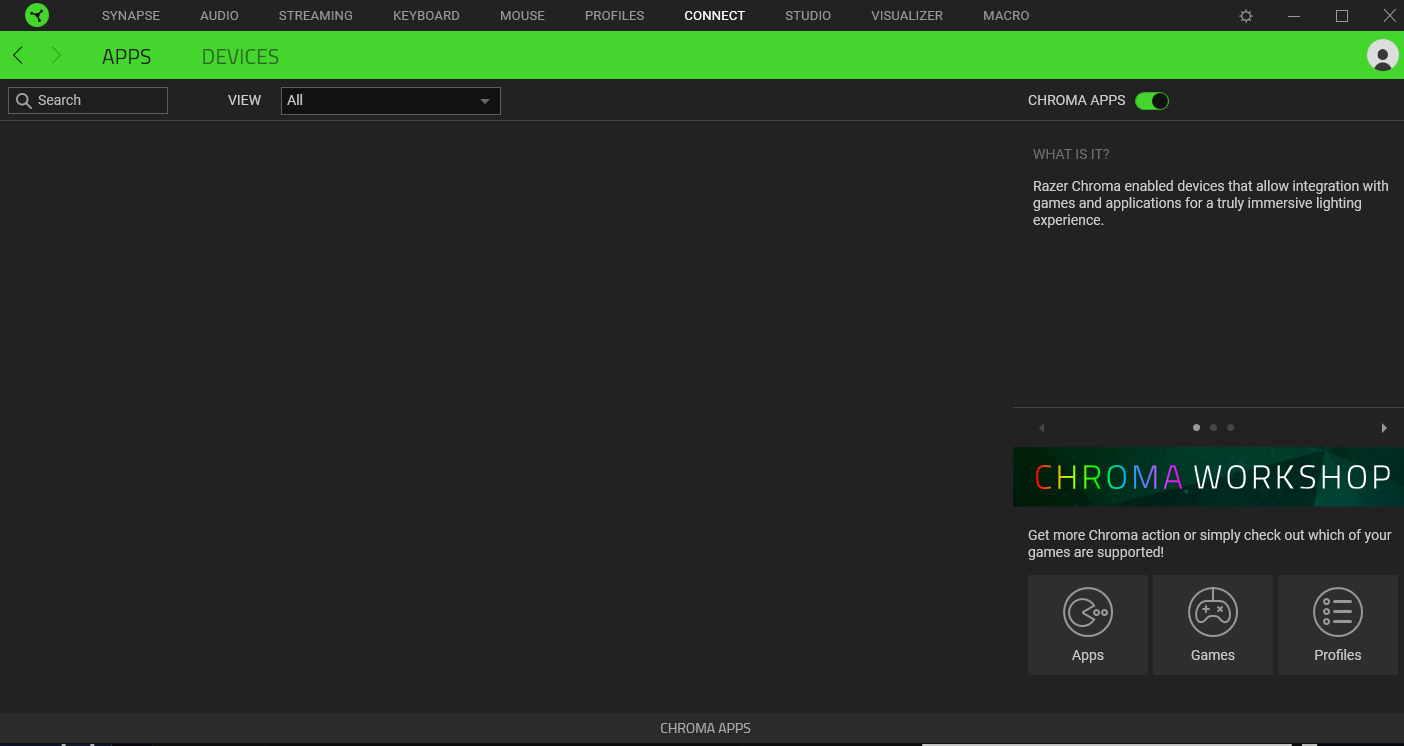Image resolution: width=1404 pixels, height=746 pixels.
Task: Click the Chroma Workshop banner
Action: tap(1208, 477)
